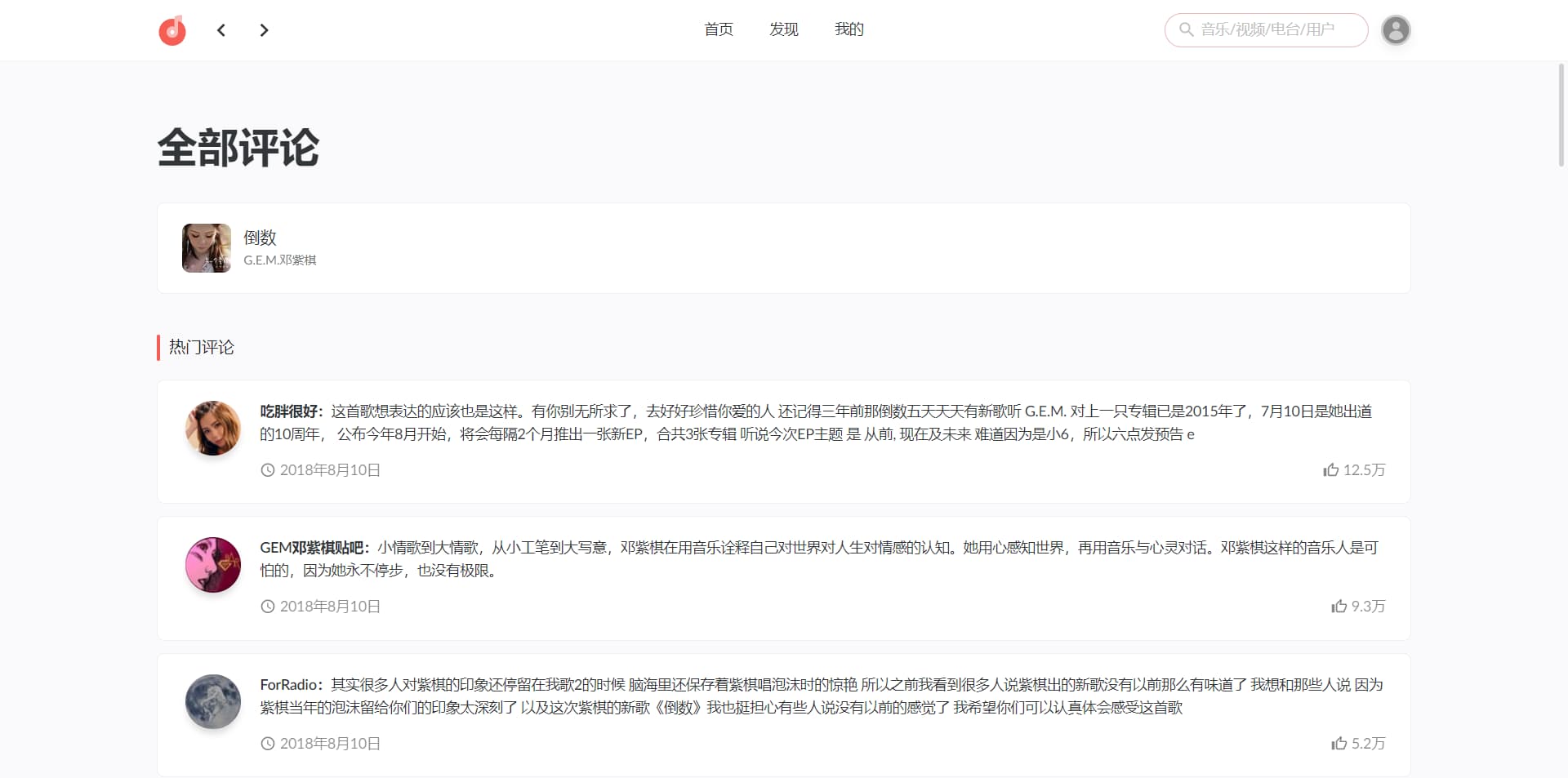
Task: Click ForRadio's username
Action: [290, 685]
